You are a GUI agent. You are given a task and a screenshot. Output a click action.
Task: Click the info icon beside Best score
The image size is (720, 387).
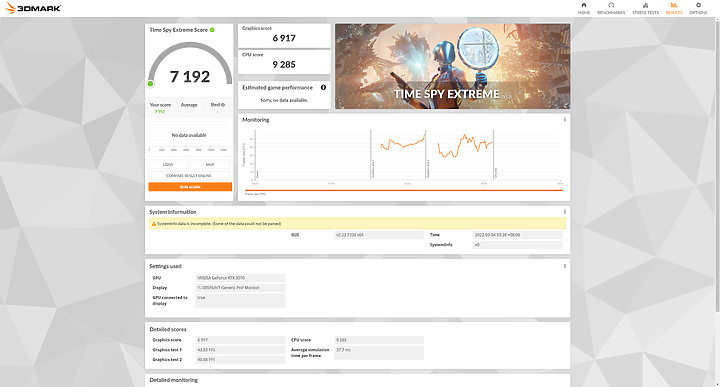coord(223,105)
